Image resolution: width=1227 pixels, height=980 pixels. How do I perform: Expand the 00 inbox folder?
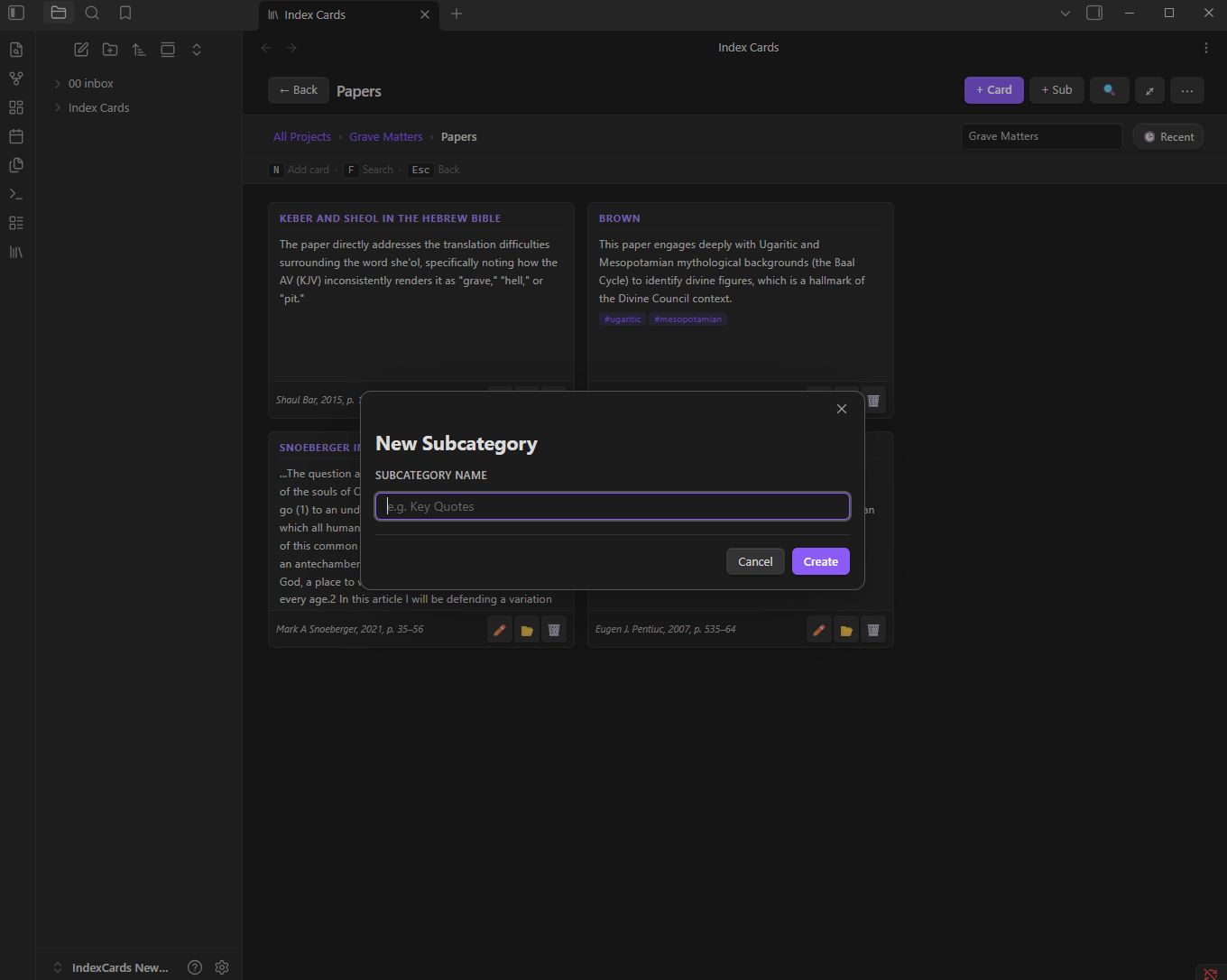(58, 83)
